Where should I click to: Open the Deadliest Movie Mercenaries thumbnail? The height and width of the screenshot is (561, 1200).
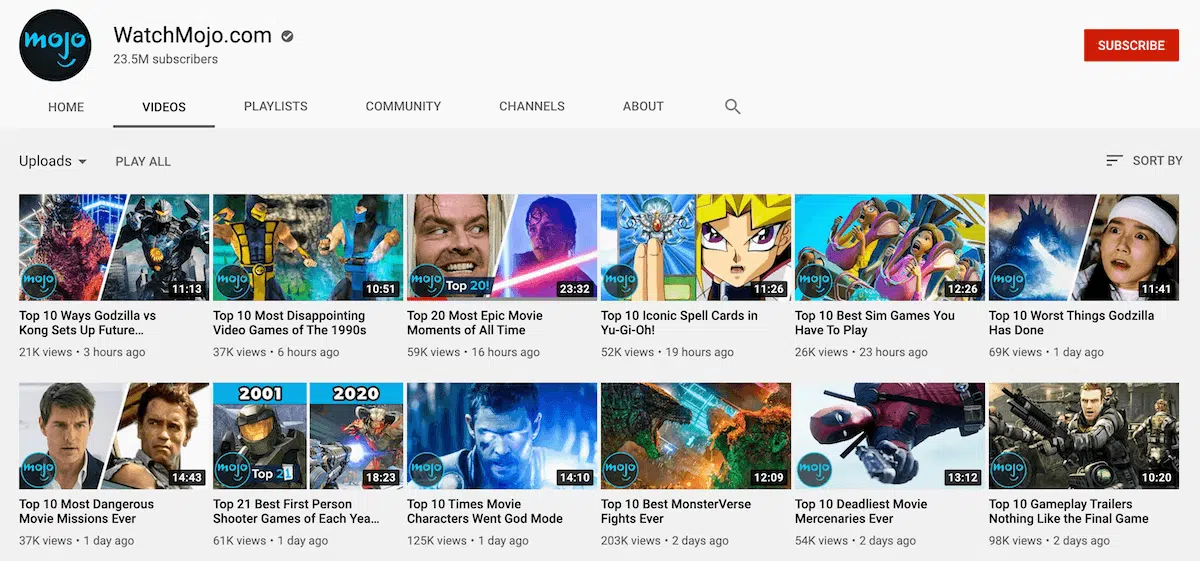890,436
